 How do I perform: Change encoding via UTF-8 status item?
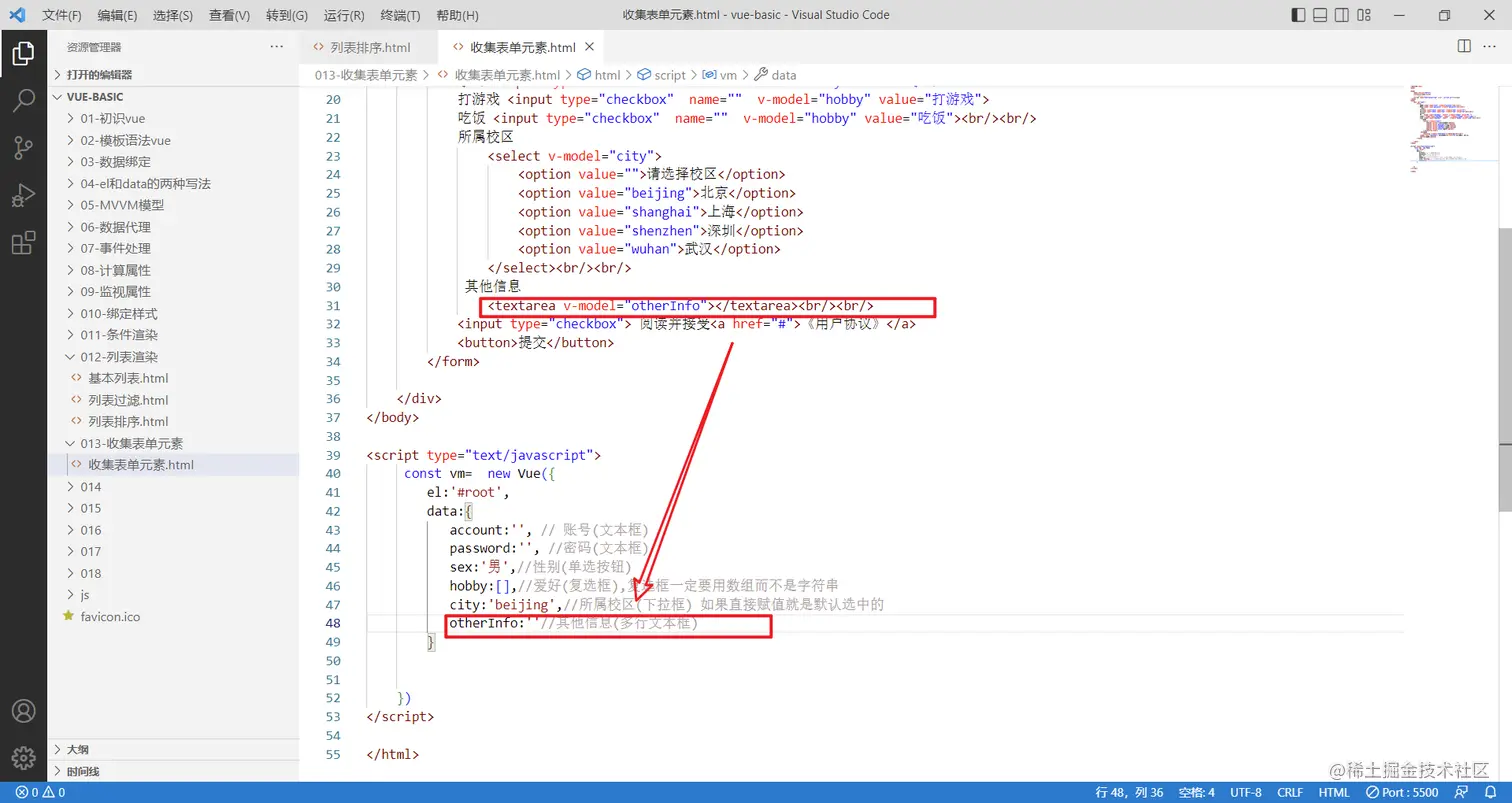(1246, 792)
